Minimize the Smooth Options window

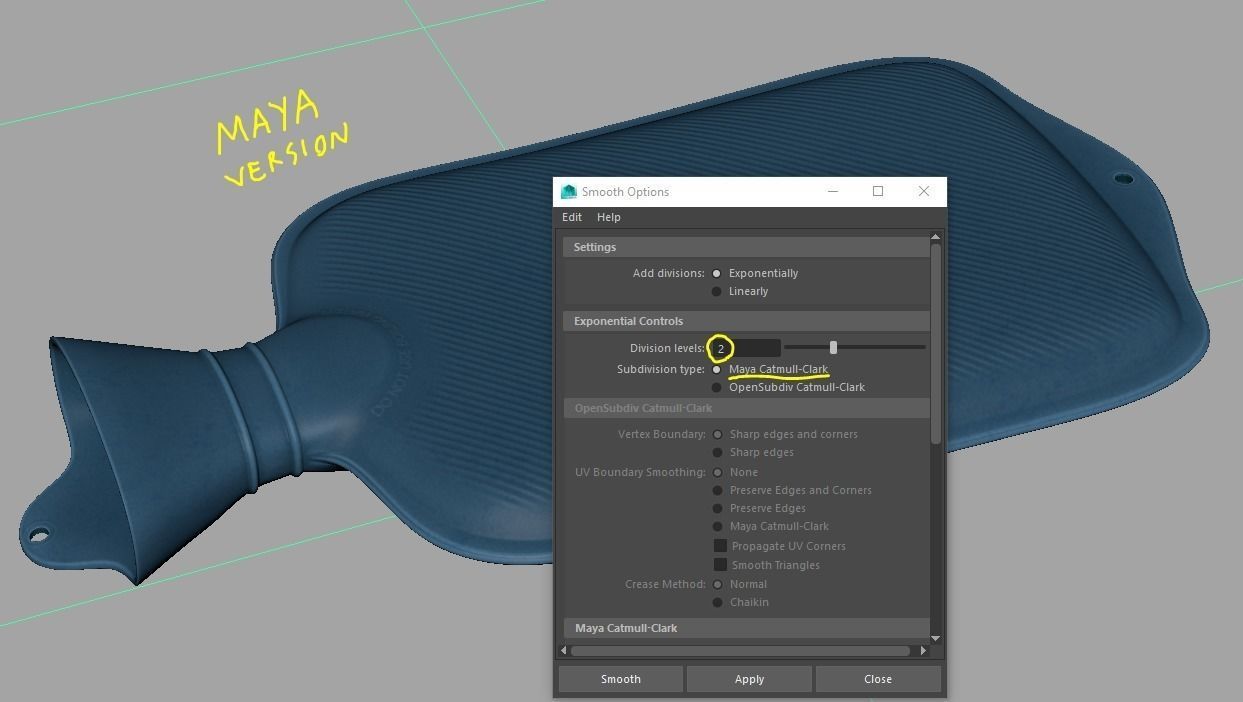pyautogui.click(x=833, y=191)
